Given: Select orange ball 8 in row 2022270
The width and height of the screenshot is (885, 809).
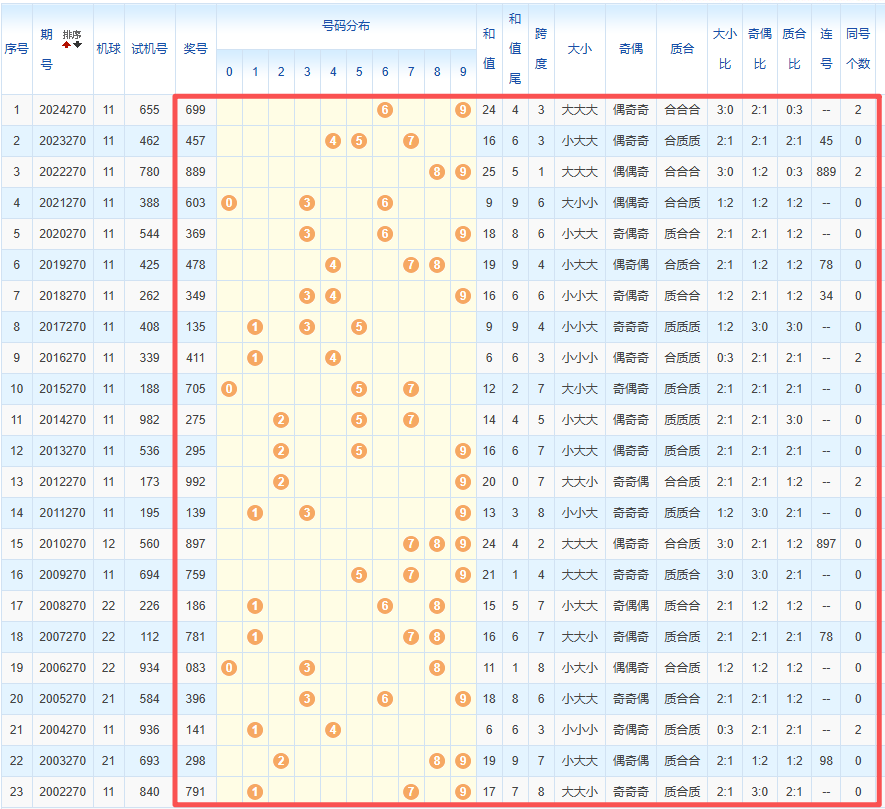Looking at the screenshot, I should [437, 172].
